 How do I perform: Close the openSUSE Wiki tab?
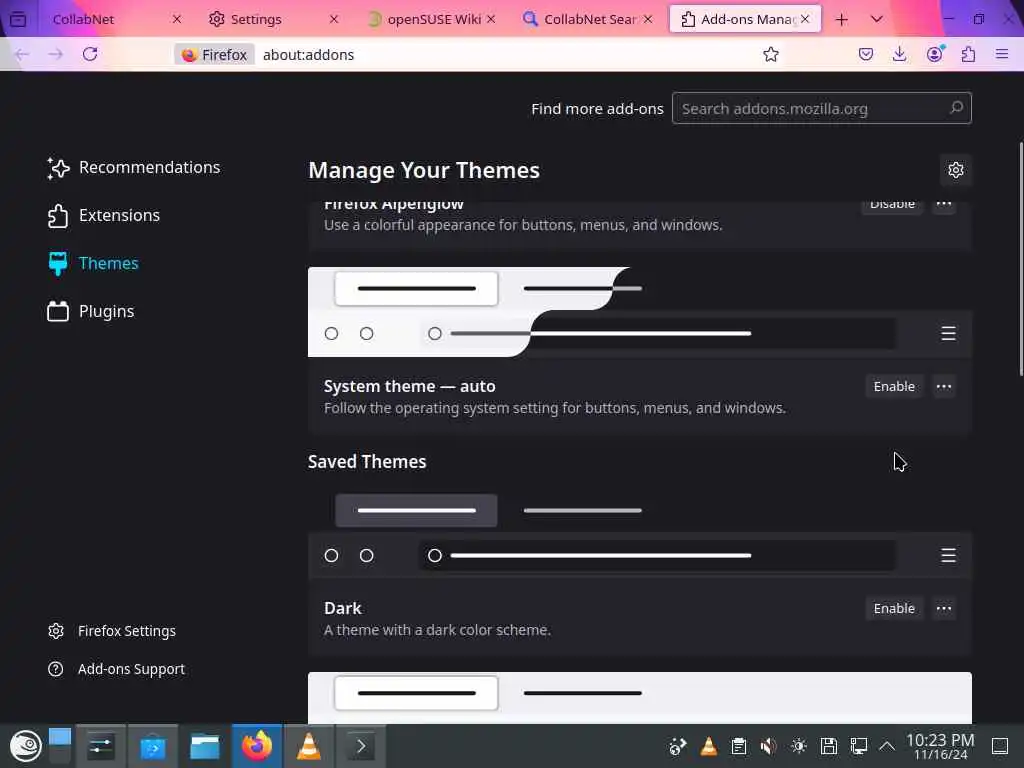491,19
